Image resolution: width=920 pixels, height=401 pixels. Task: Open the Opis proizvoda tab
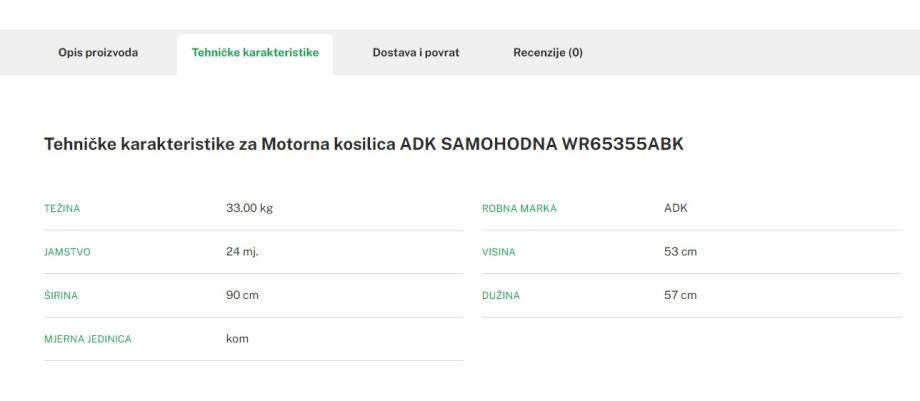98,53
